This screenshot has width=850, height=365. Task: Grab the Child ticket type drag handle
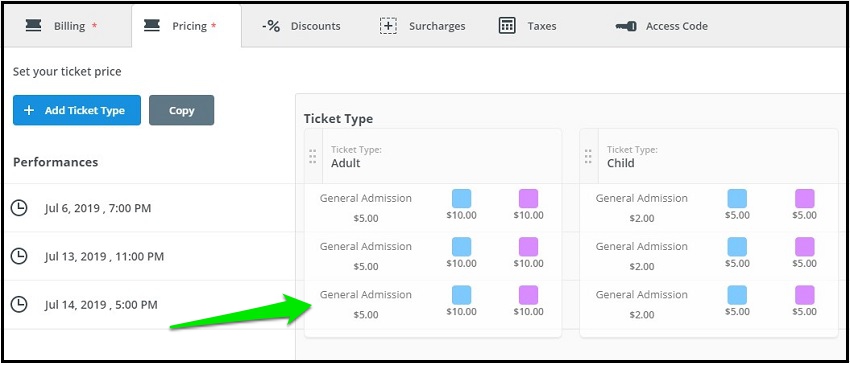point(589,156)
